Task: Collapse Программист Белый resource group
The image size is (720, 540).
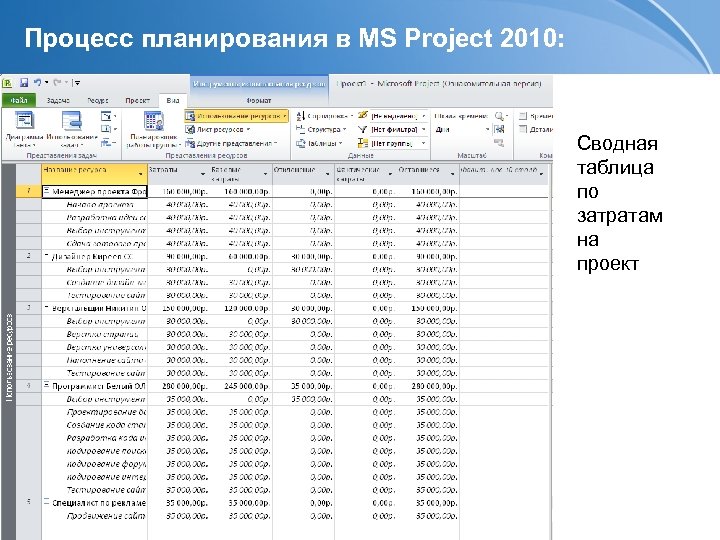Action: pos(46,385)
